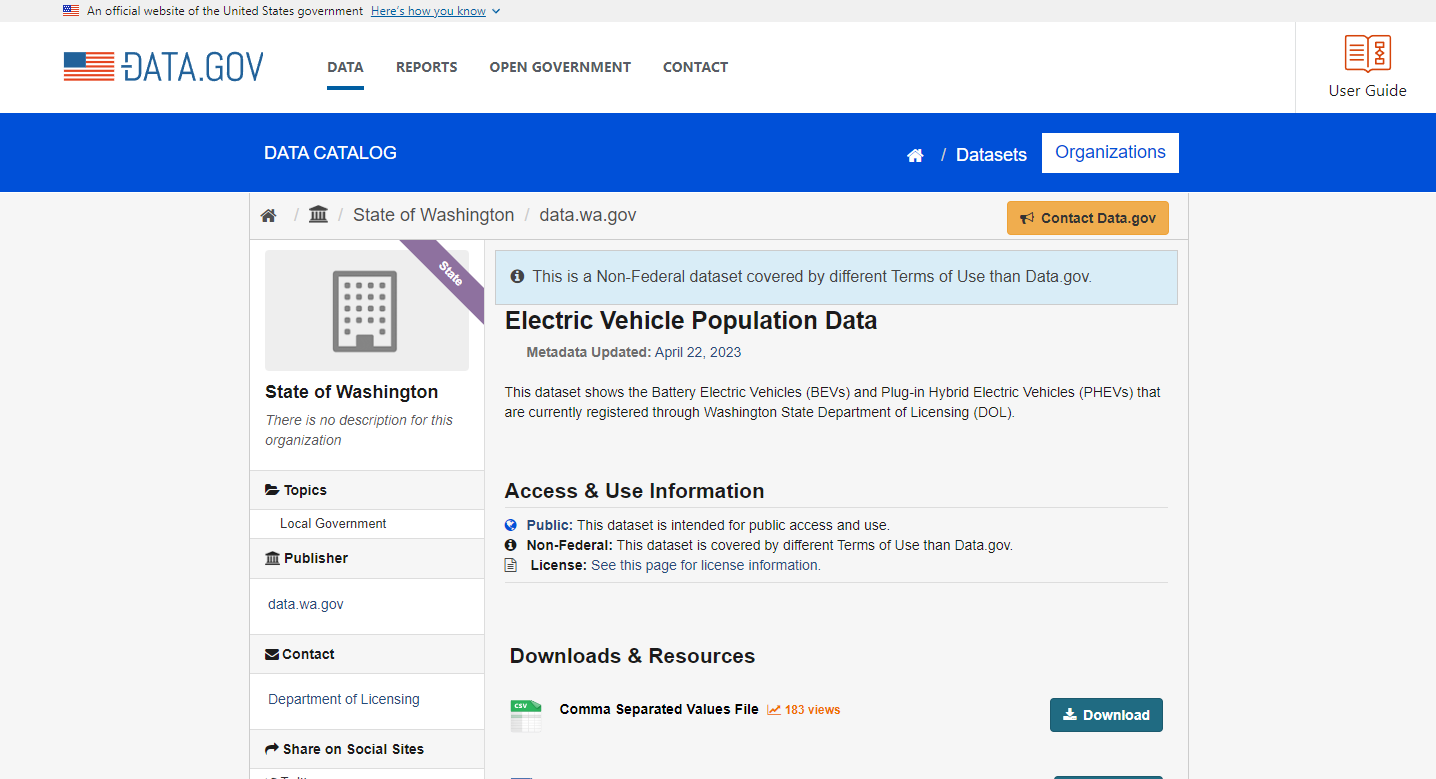Open Department of Licensing contact link
The height and width of the screenshot is (779, 1436).
coord(344,699)
